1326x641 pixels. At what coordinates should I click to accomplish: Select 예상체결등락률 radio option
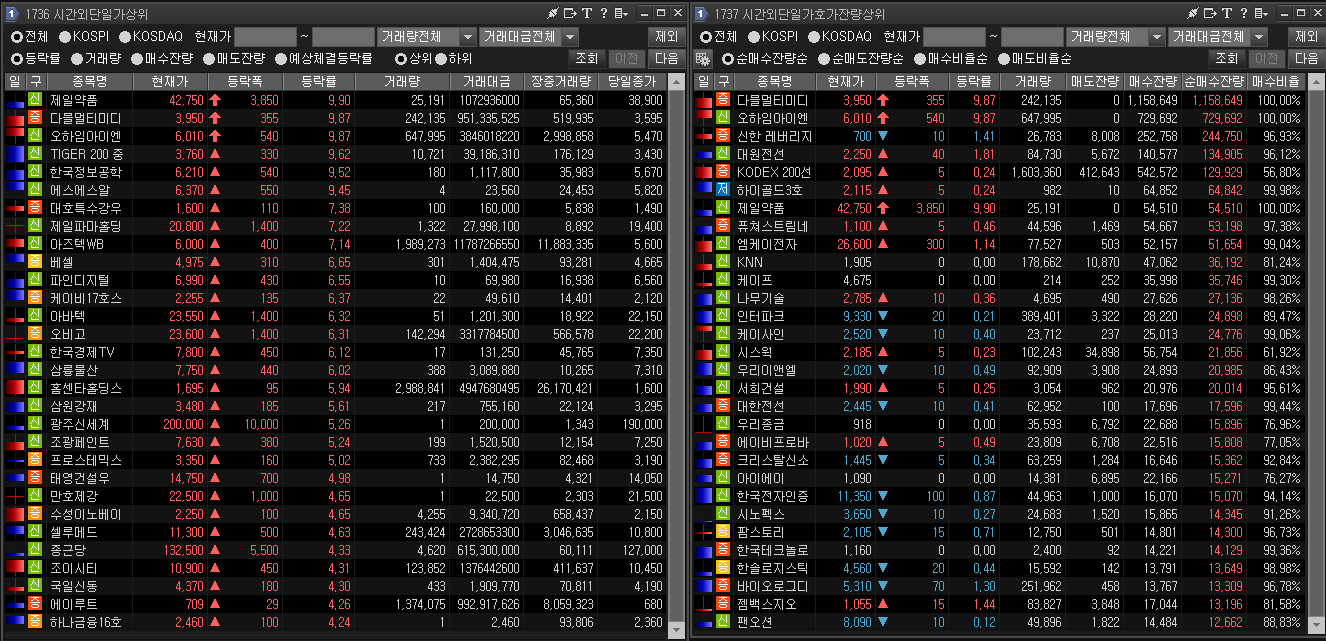[x=280, y=59]
